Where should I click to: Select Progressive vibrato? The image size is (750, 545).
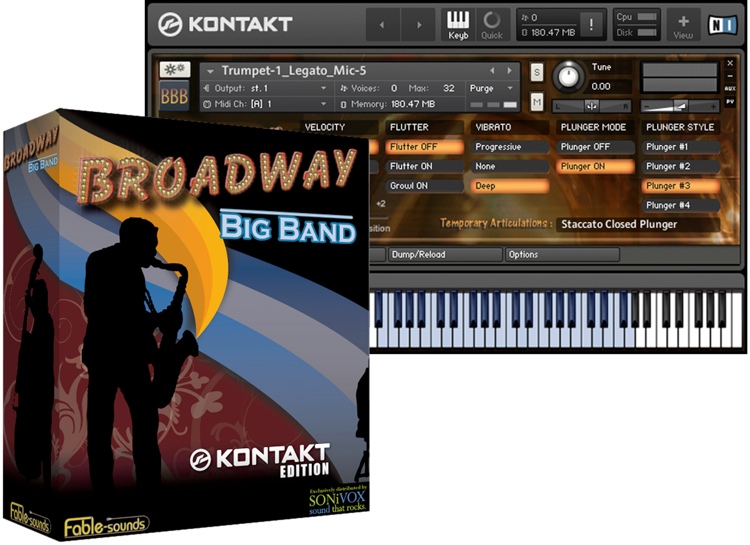pyautogui.click(x=510, y=147)
